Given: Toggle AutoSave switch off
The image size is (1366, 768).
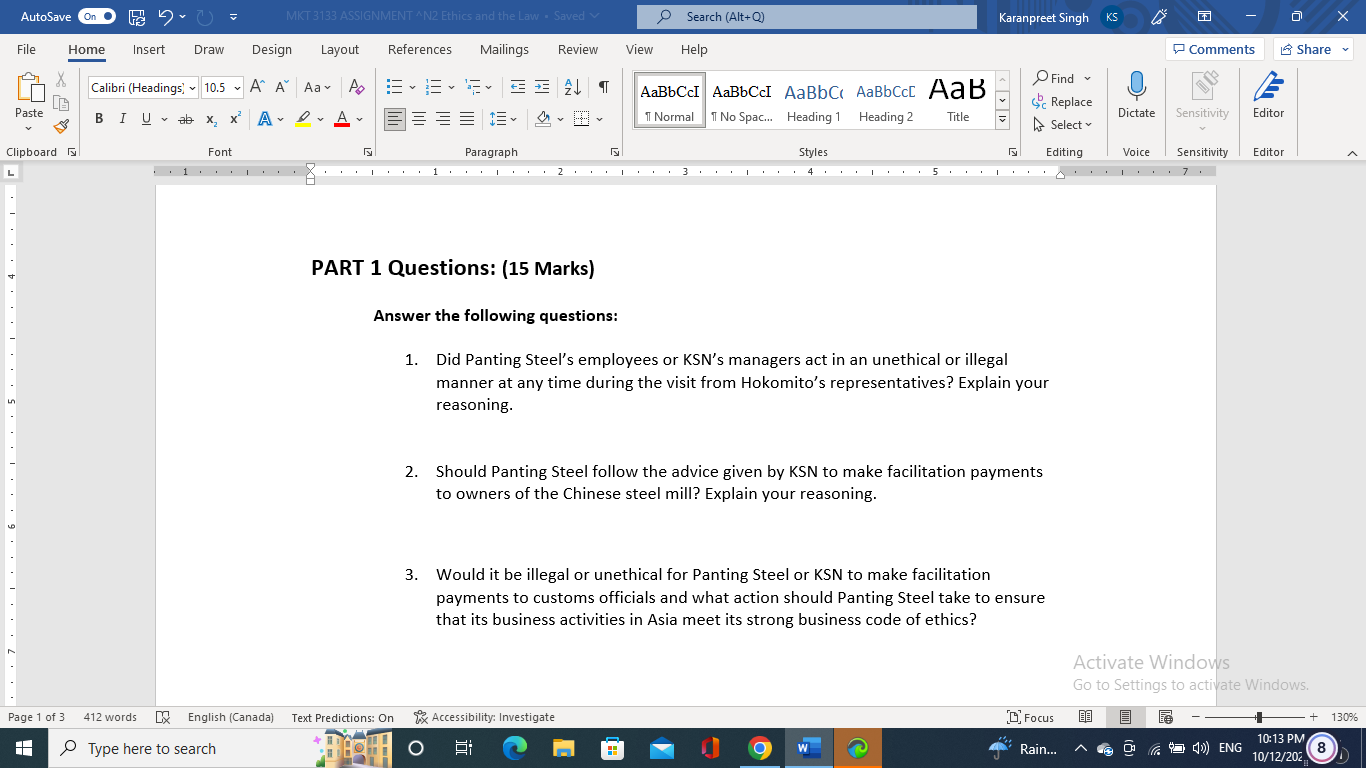Looking at the screenshot, I should tap(97, 17).
